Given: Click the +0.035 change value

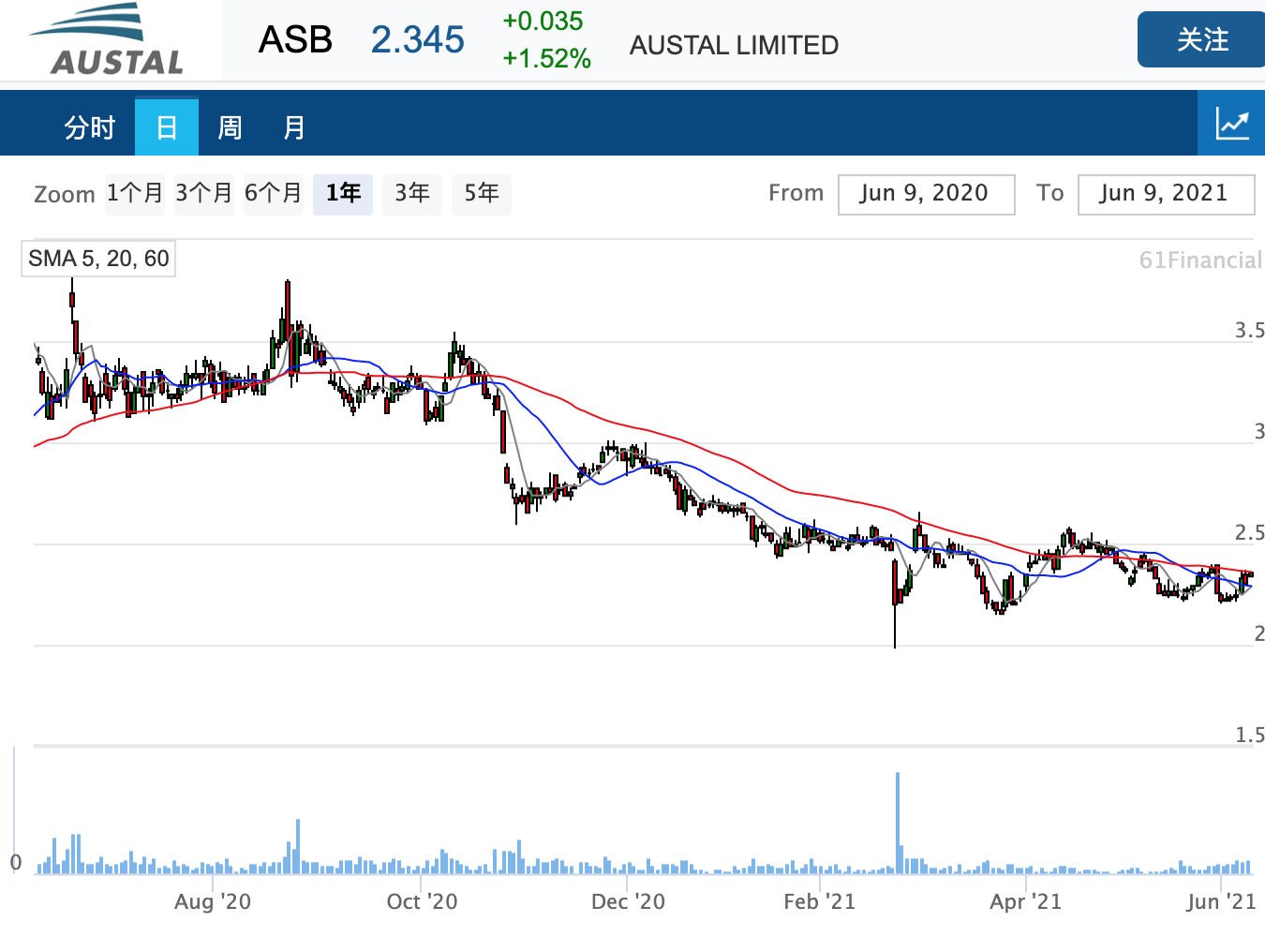Looking at the screenshot, I should pos(543,21).
